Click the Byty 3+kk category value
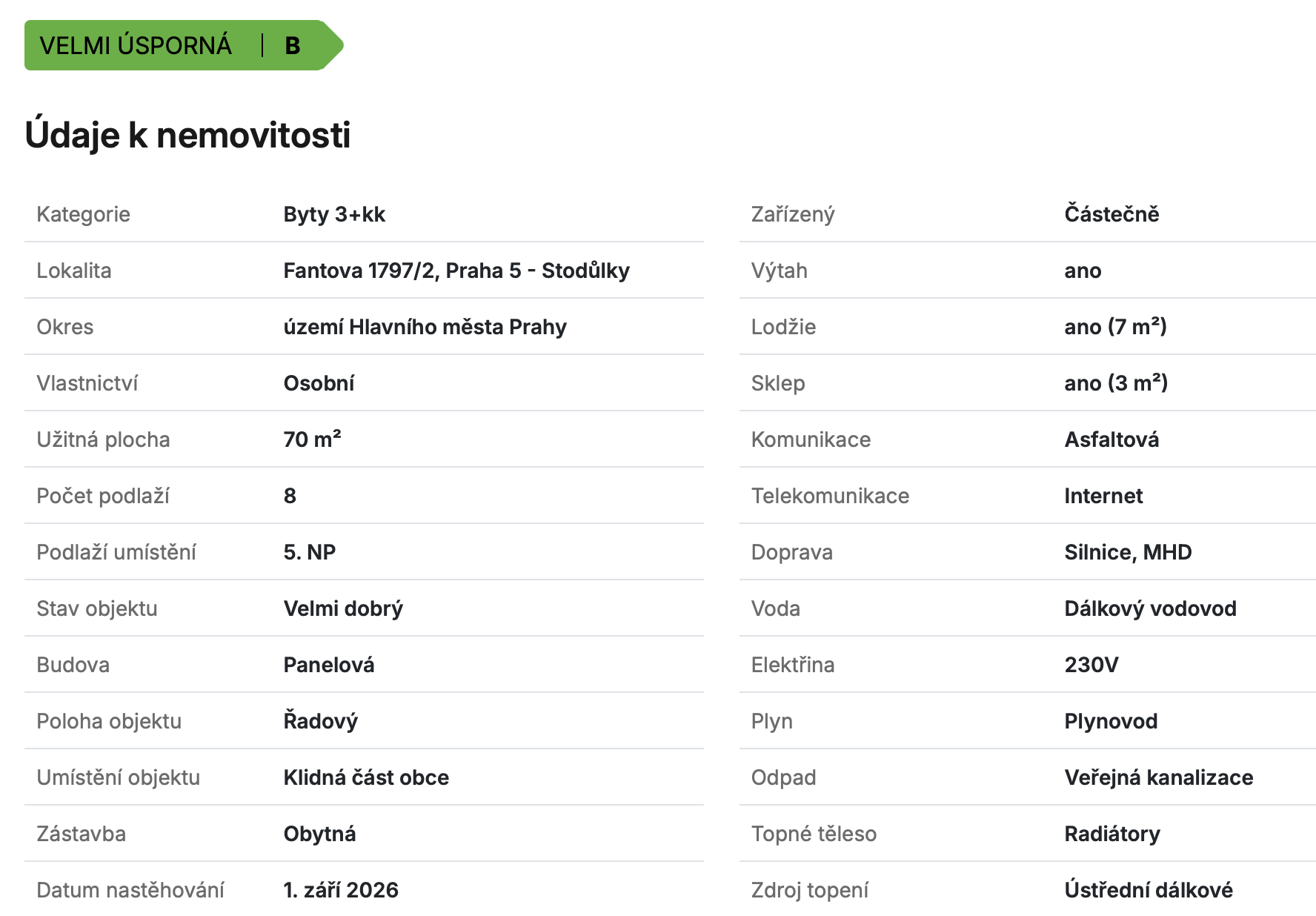This screenshot has height=916, width=1316. click(334, 214)
